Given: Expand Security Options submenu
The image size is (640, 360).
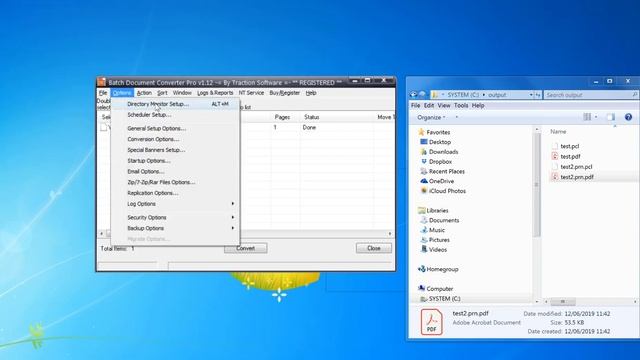Looking at the screenshot, I should tap(176, 218).
